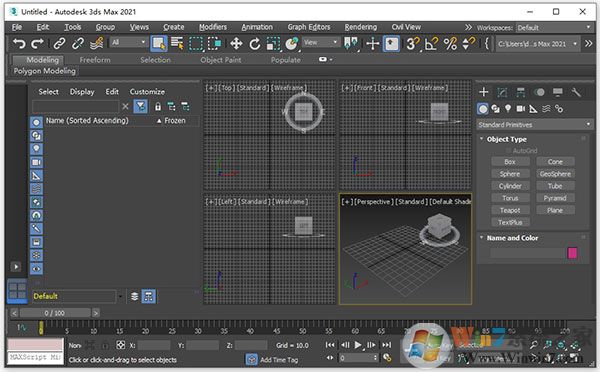
Task: Open Select by Name icon
Action: (x=177, y=43)
